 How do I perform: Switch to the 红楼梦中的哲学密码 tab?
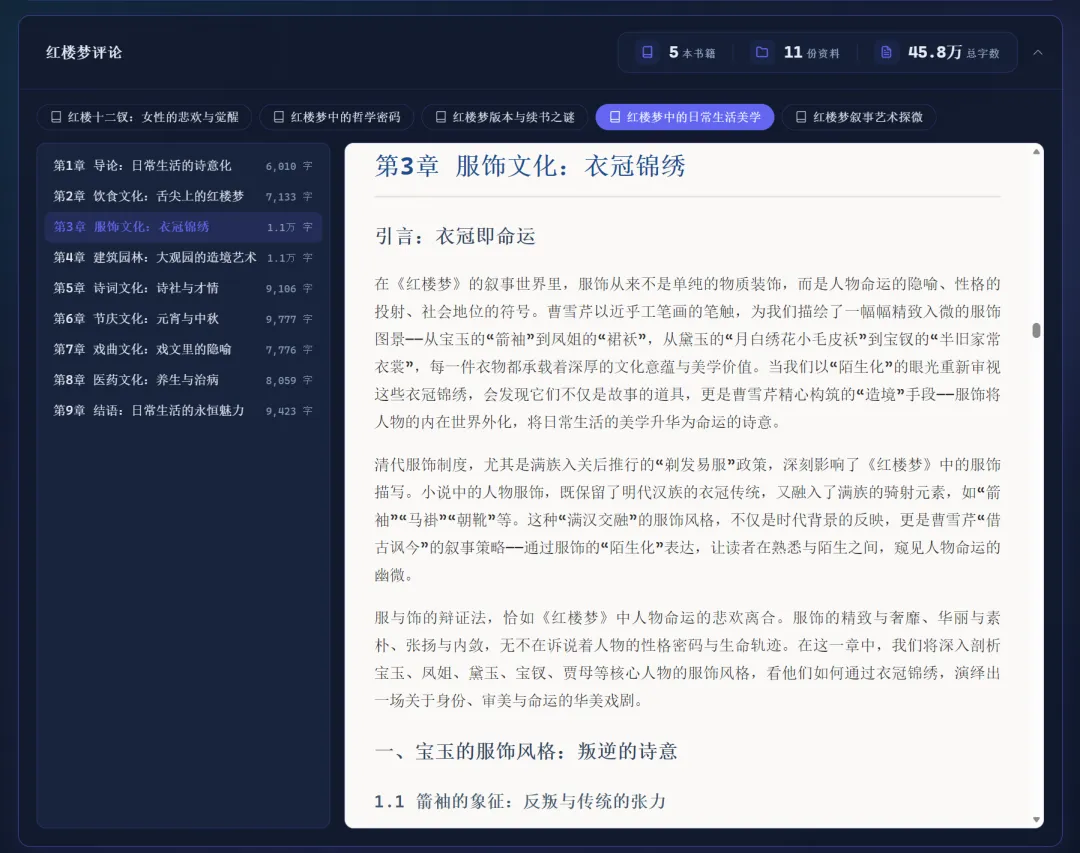tap(337, 117)
